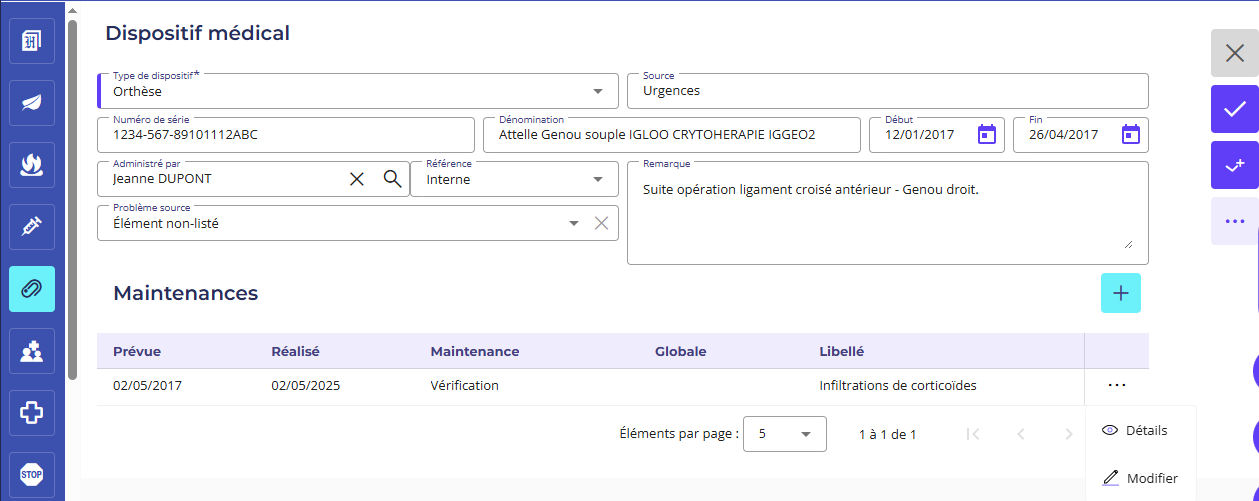Open calendar picker for Début date
The height and width of the screenshot is (501, 1259).
click(x=986, y=134)
